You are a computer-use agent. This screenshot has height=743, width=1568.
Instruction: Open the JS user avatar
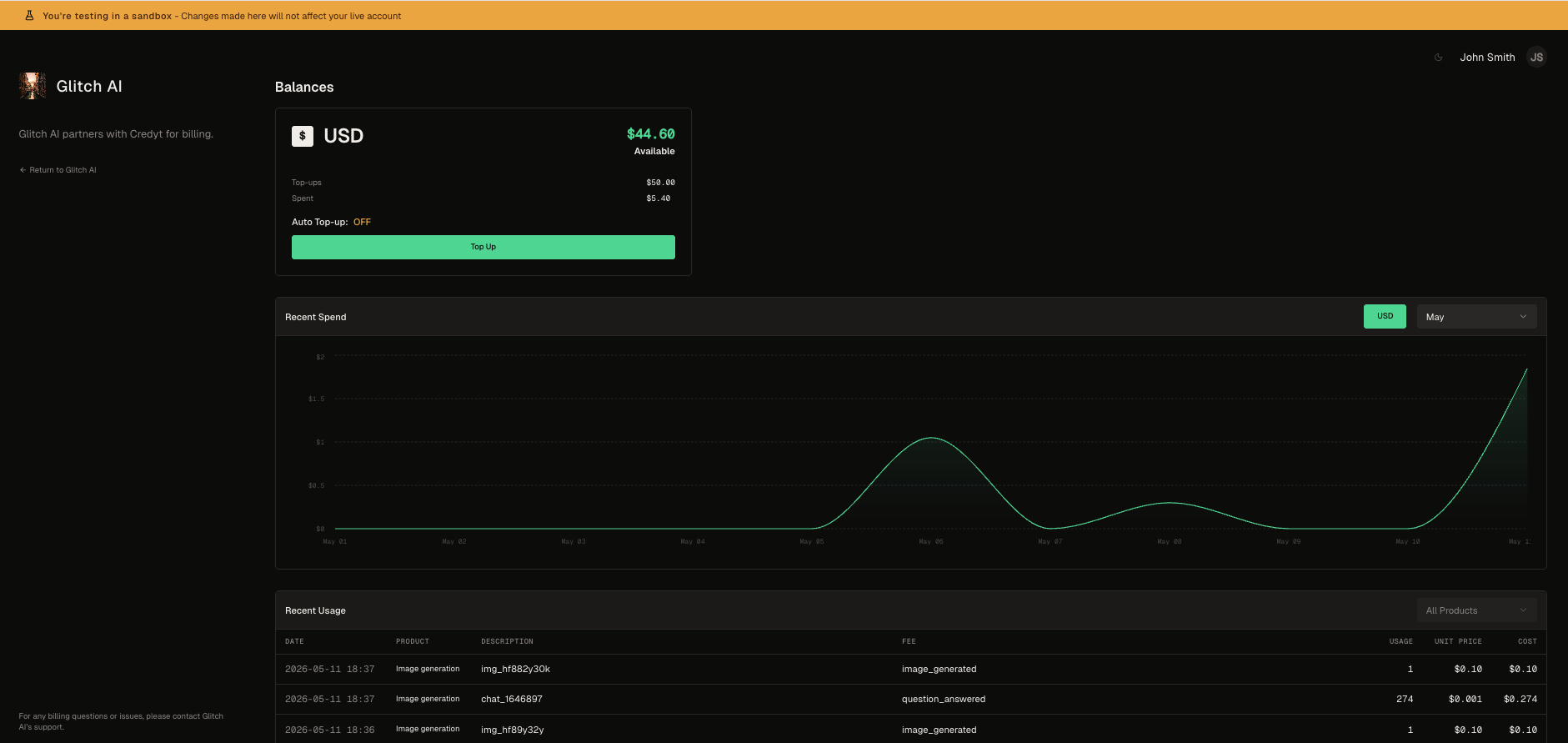[x=1536, y=58]
